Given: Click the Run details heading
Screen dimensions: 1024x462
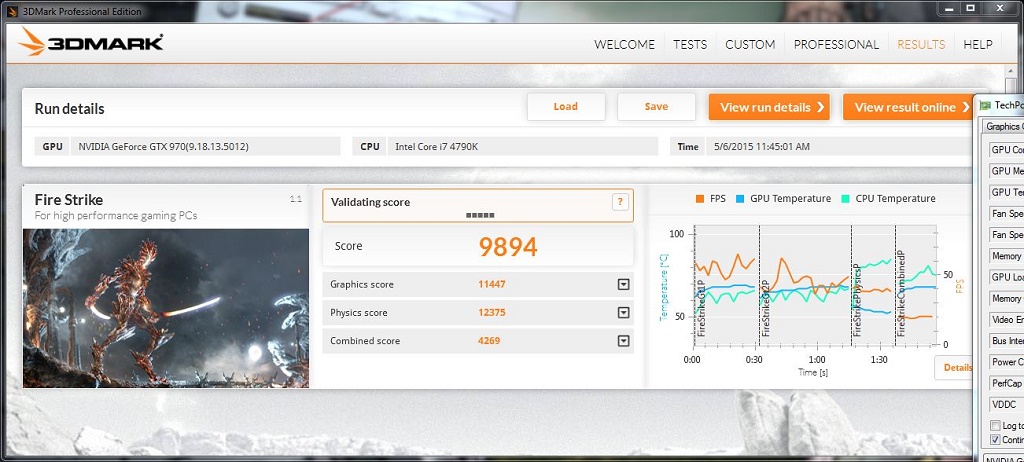Looking at the screenshot, I should pos(69,108).
